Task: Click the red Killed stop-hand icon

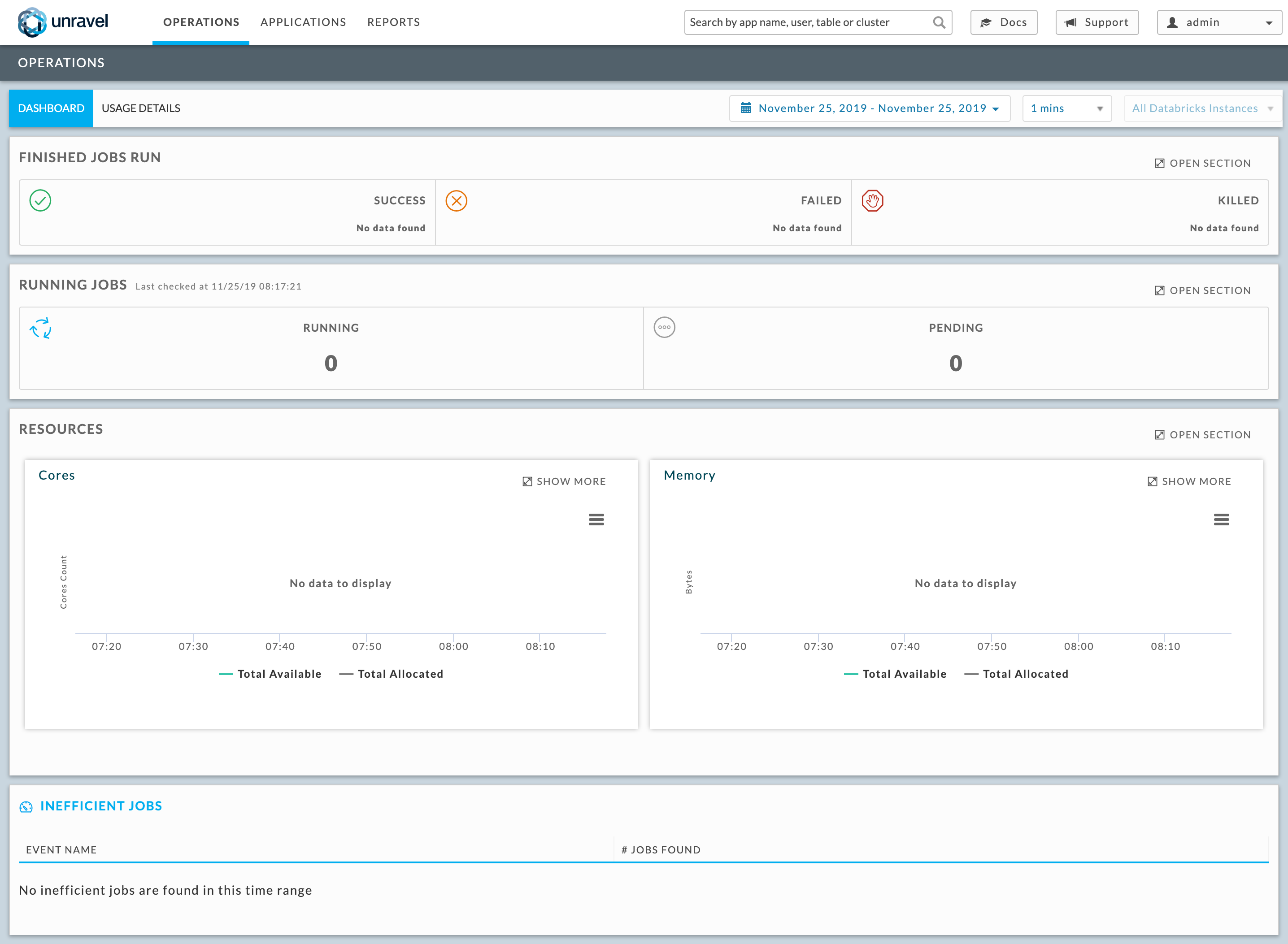Action: (x=872, y=200)
